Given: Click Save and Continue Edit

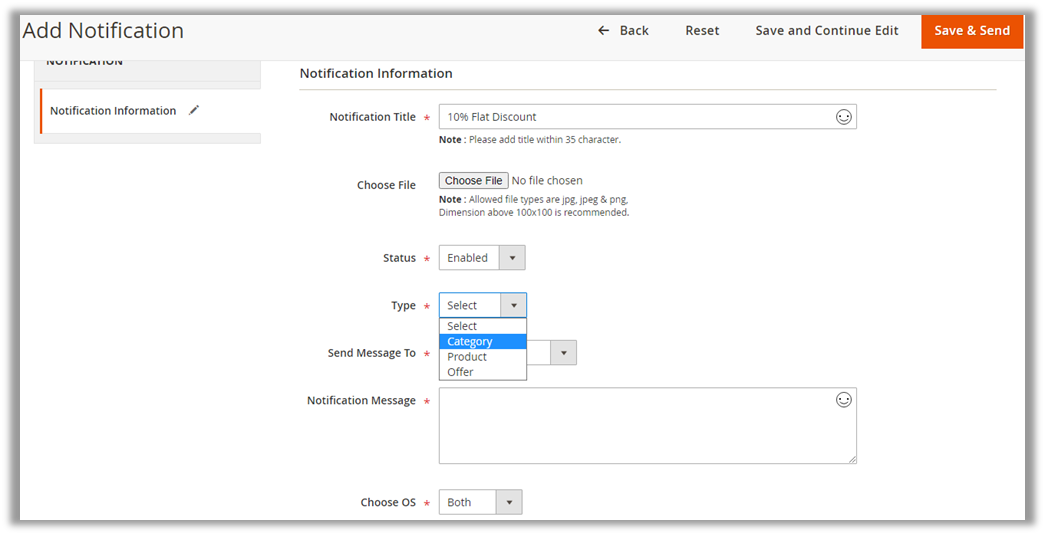Looking at the screenshot, I should click(826, 31).
